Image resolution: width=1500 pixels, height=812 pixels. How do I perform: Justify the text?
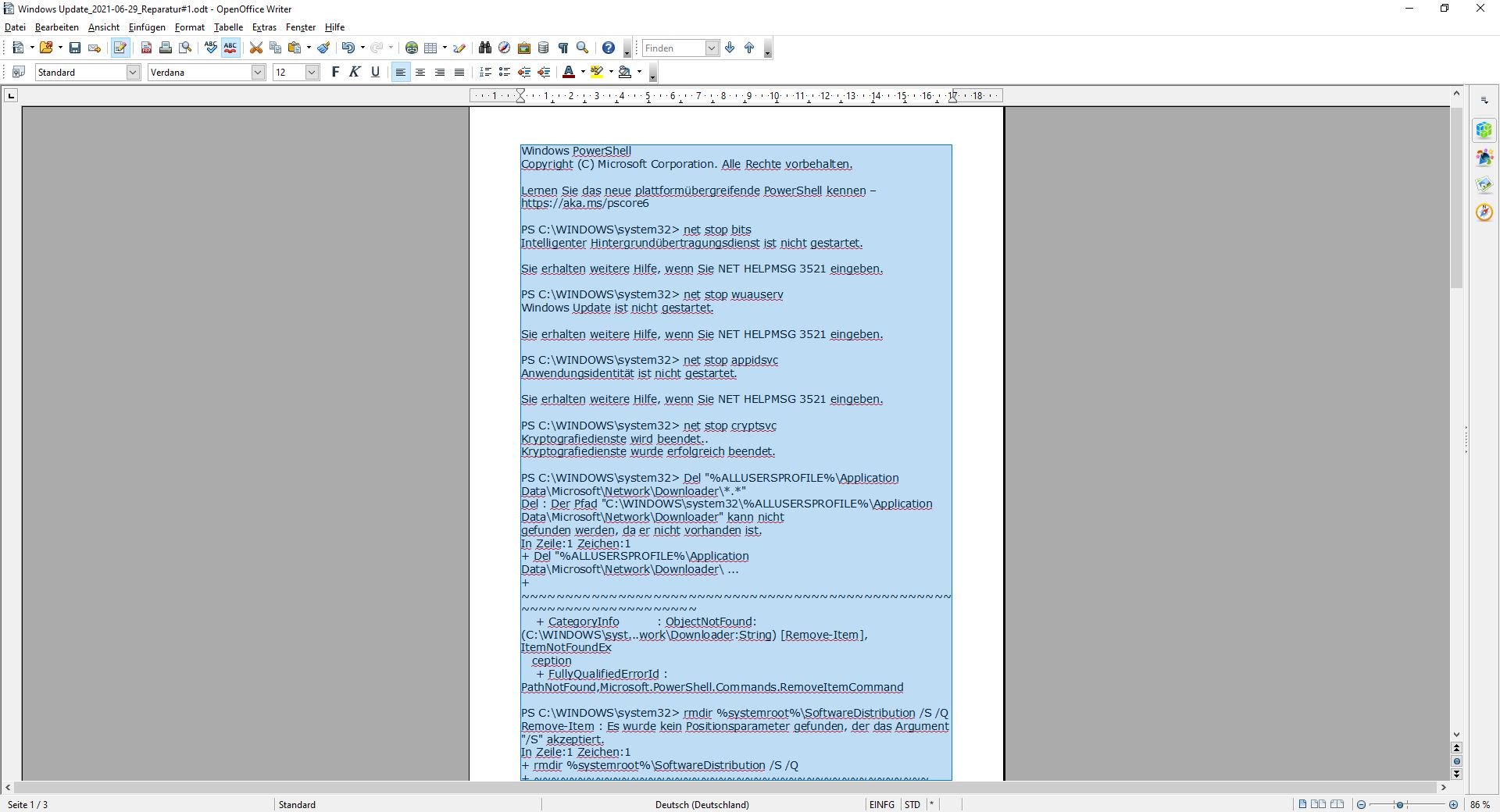[459, 73]
